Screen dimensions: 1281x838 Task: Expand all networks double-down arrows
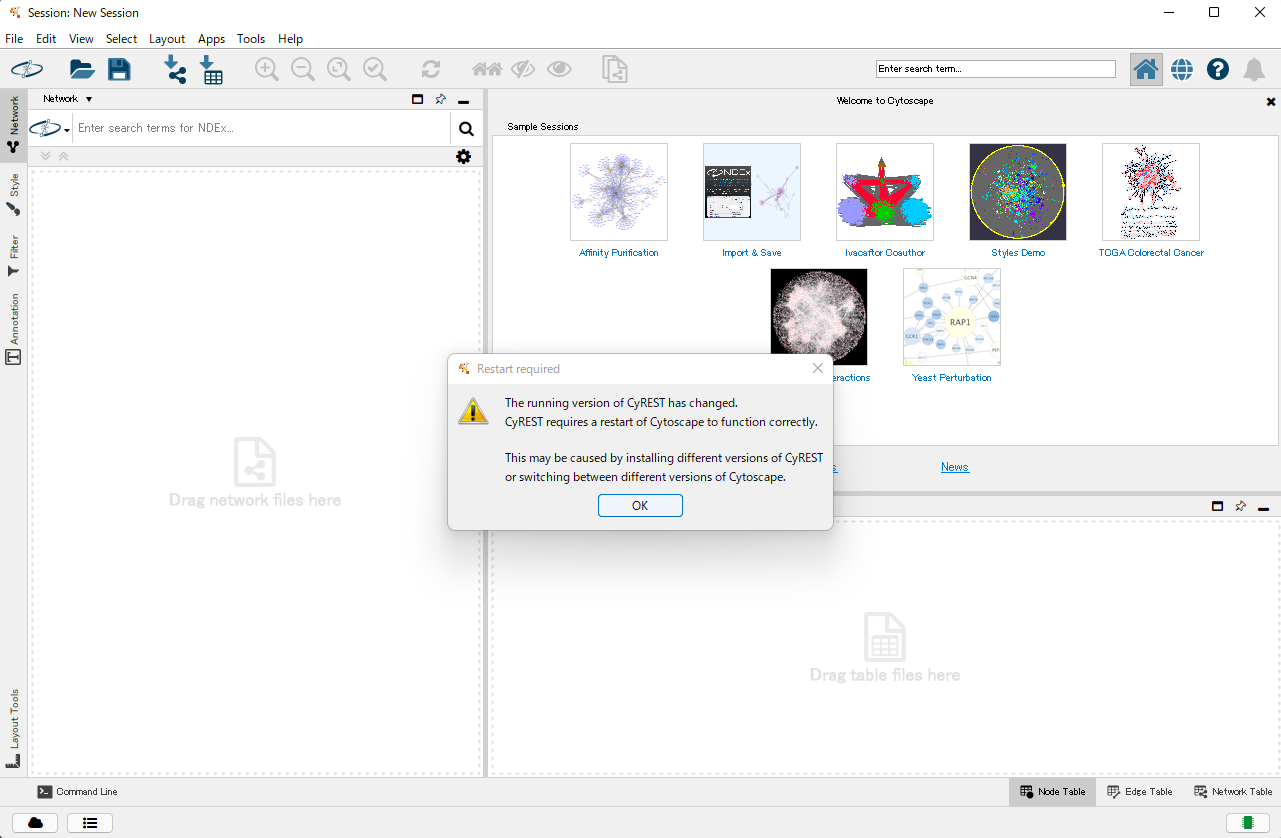pyautogui.click(x=46, y=156)
